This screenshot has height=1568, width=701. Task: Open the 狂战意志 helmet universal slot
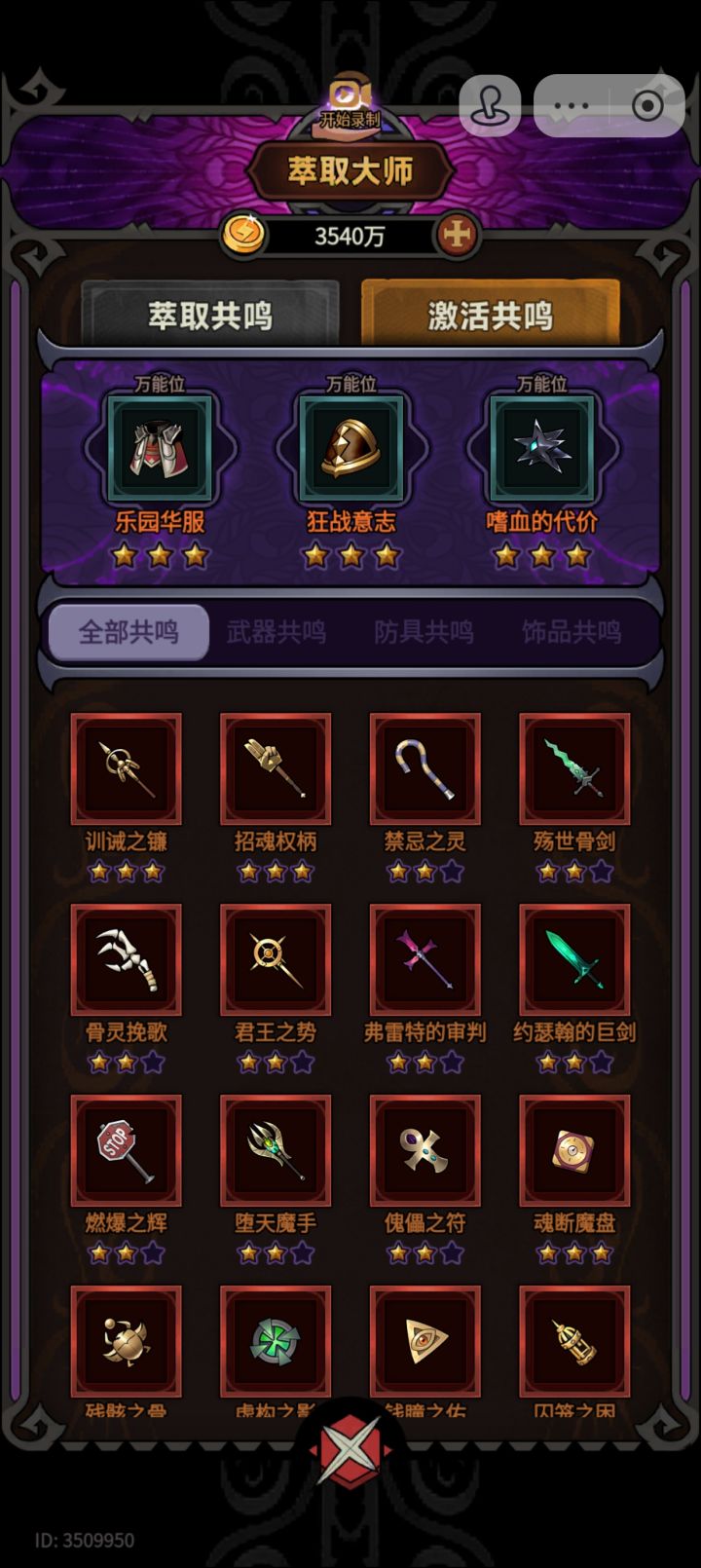pyautogui.click(x=350, y=449)
